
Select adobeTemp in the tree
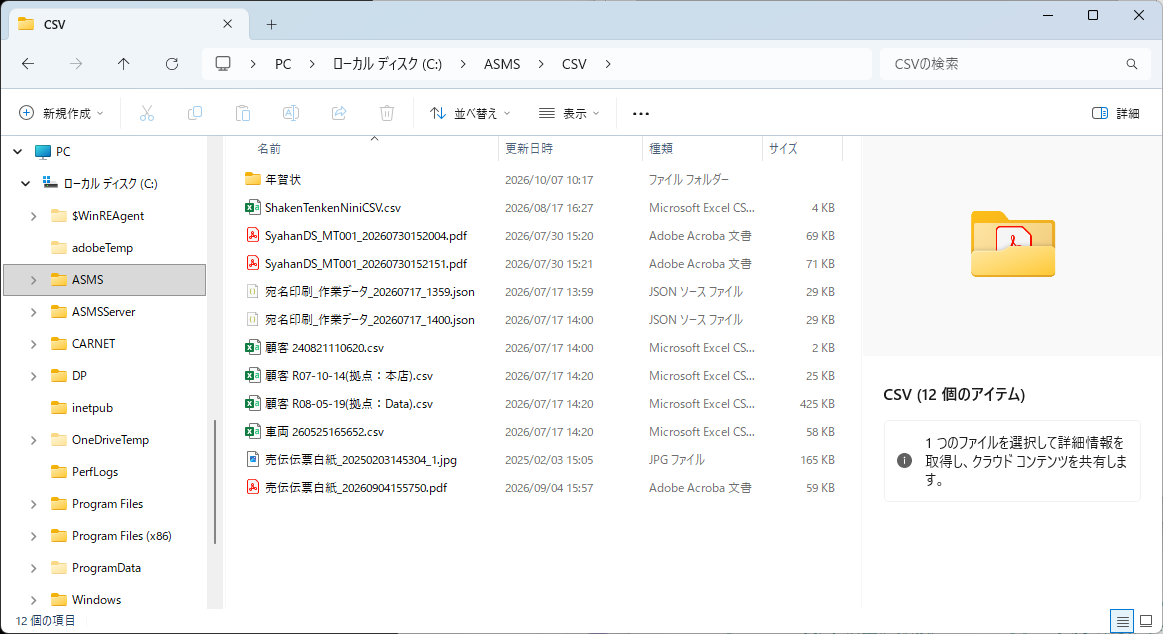[102, 248]
